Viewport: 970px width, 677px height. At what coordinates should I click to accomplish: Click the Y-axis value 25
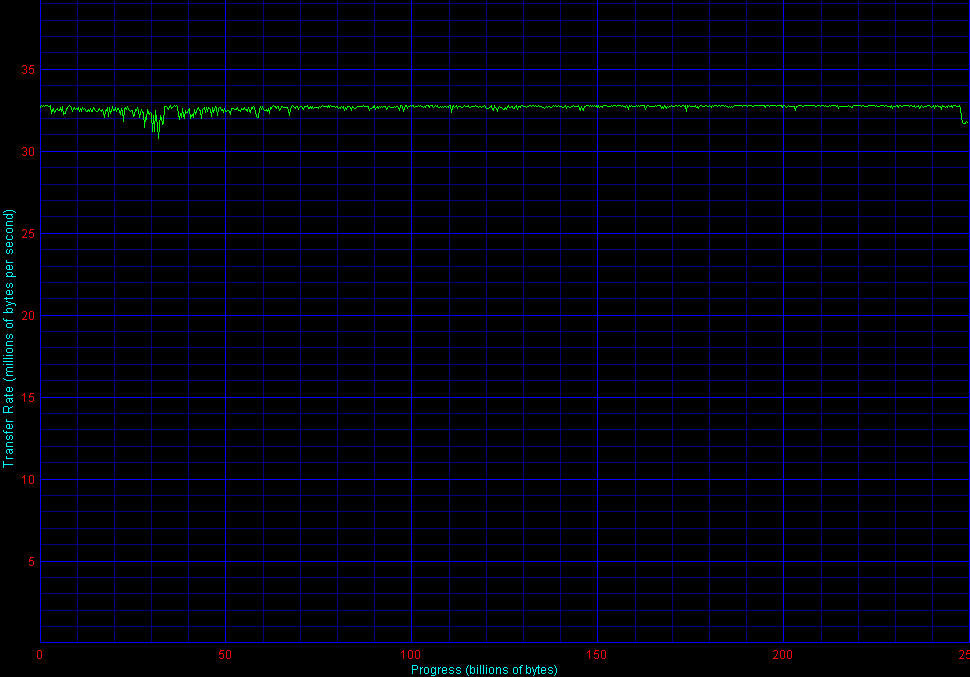click(x=28, y=234)
